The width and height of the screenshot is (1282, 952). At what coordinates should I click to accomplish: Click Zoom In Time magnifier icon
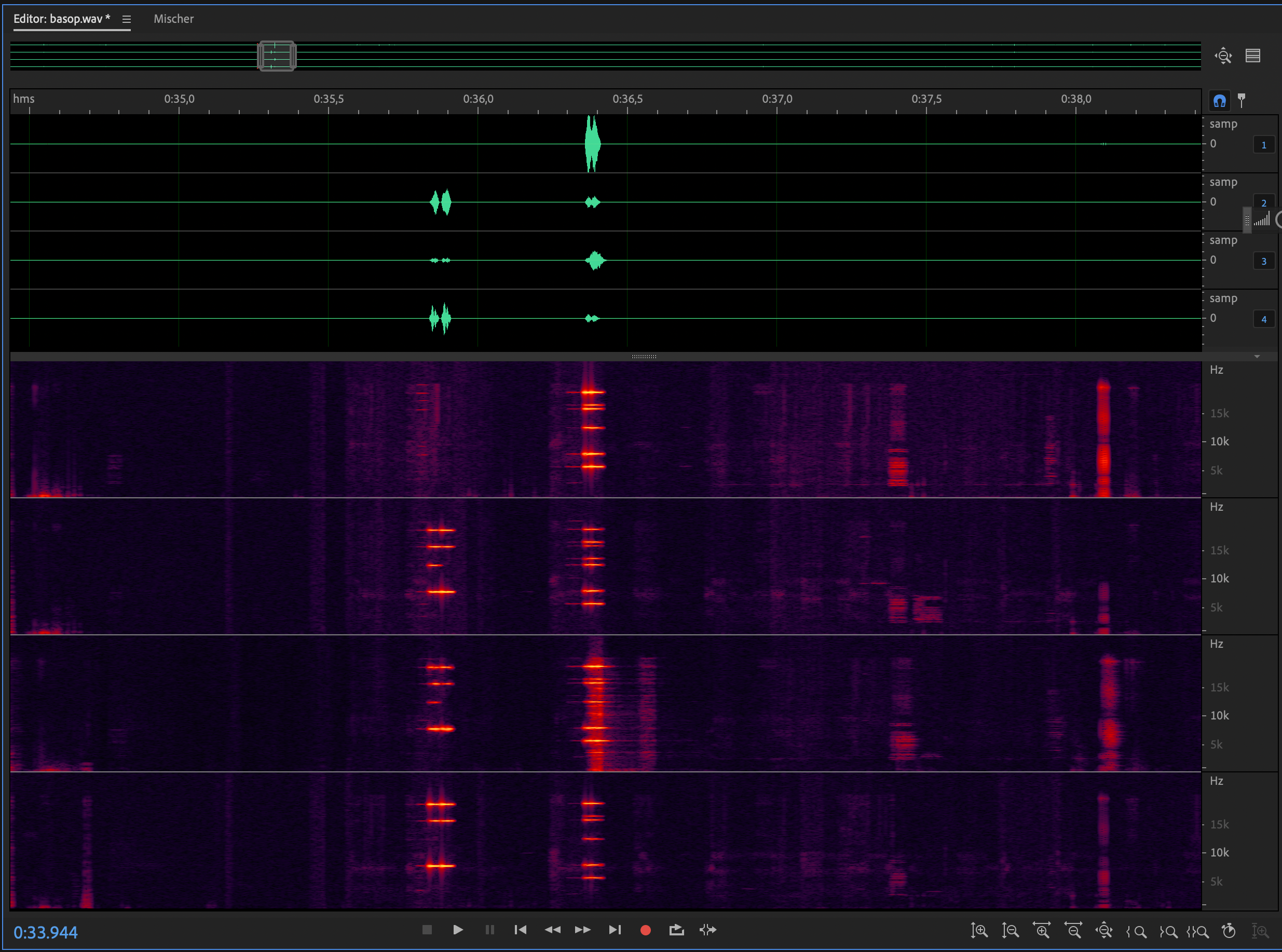[x=1042, y=930]
